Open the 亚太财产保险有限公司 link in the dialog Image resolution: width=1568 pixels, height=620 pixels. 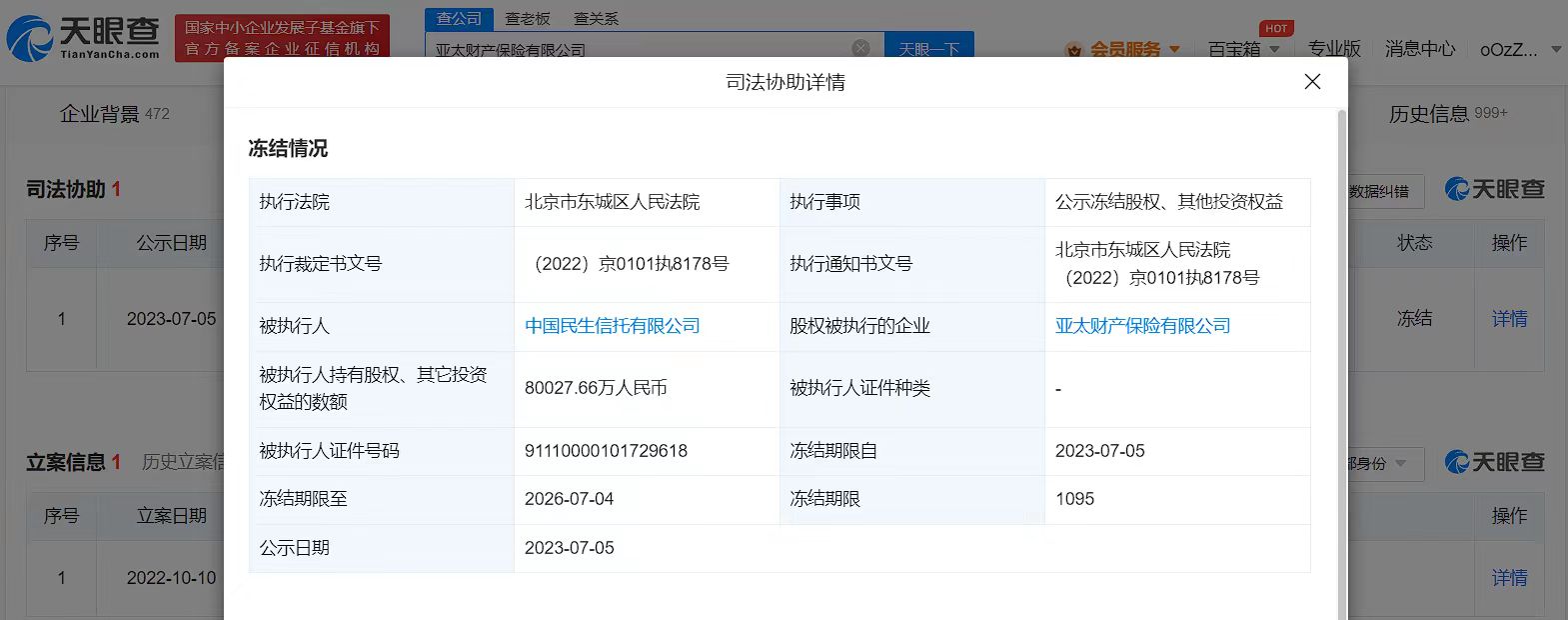tap(1142, 326)
